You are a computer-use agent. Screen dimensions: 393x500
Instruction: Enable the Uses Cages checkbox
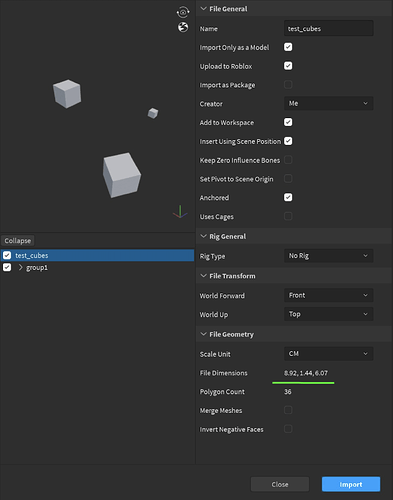tap(288, 216)
